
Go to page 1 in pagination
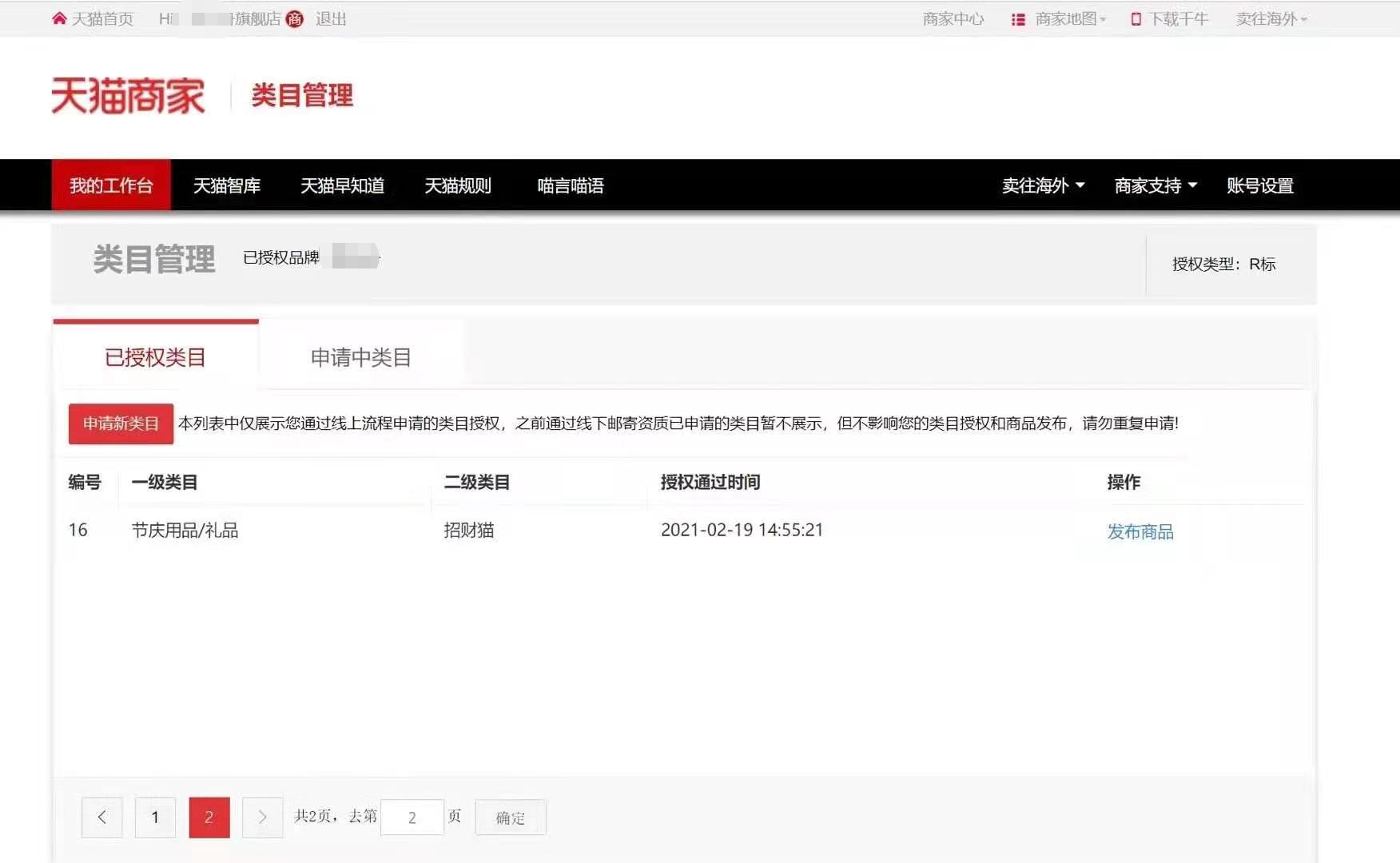click(155, 817)
